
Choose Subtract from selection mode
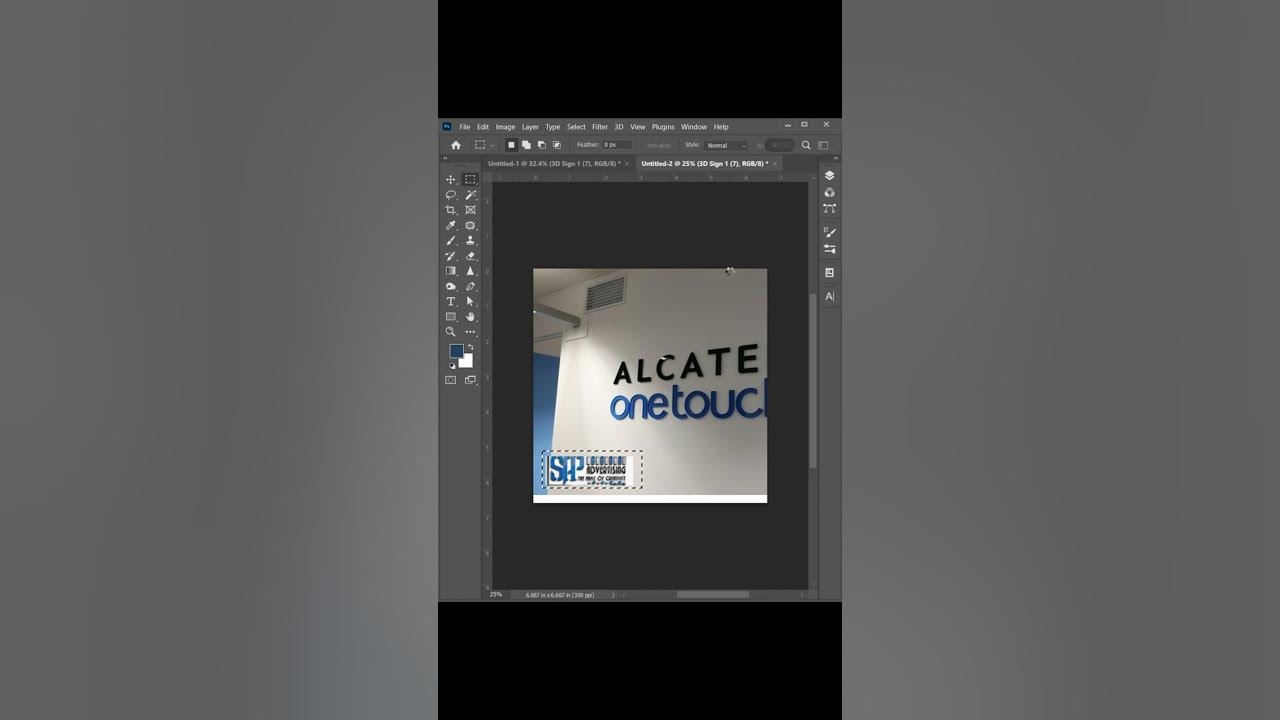click(541, 145)
